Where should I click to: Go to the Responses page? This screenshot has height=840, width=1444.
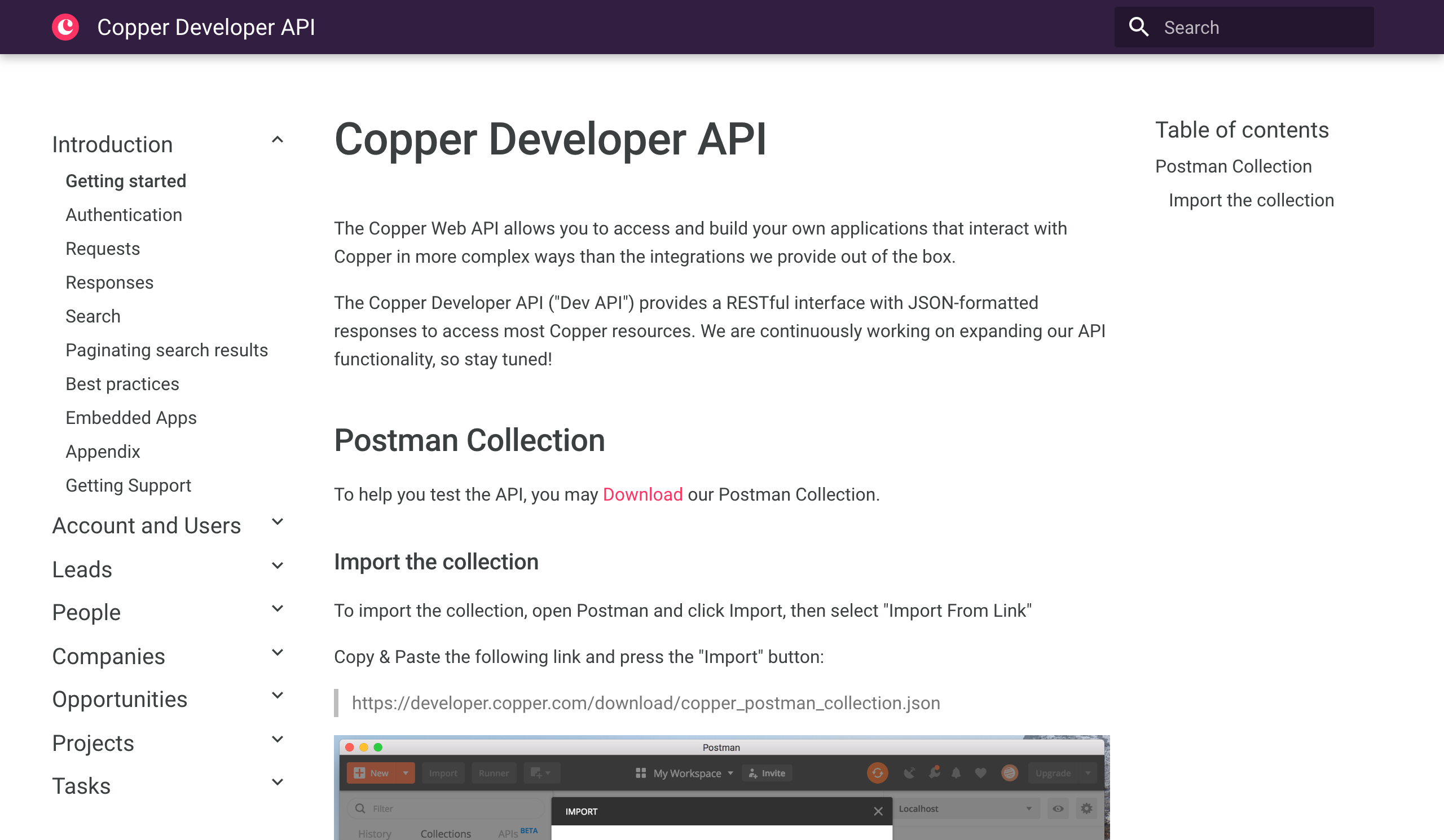[x=109, y=282]
